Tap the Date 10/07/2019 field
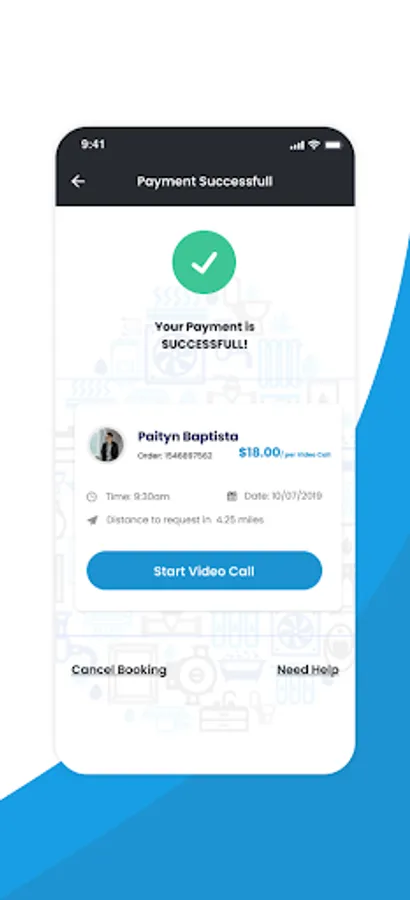 click(x=275, y=496)
